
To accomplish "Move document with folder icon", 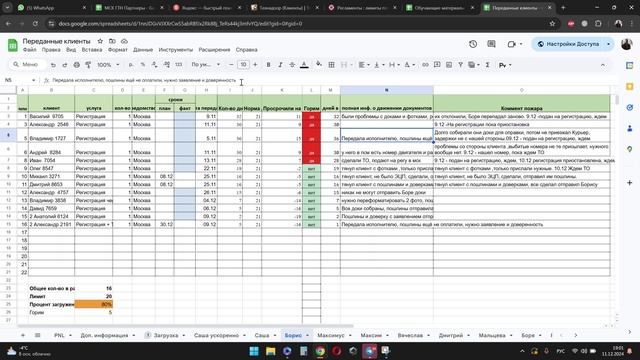I will point(112,41).
